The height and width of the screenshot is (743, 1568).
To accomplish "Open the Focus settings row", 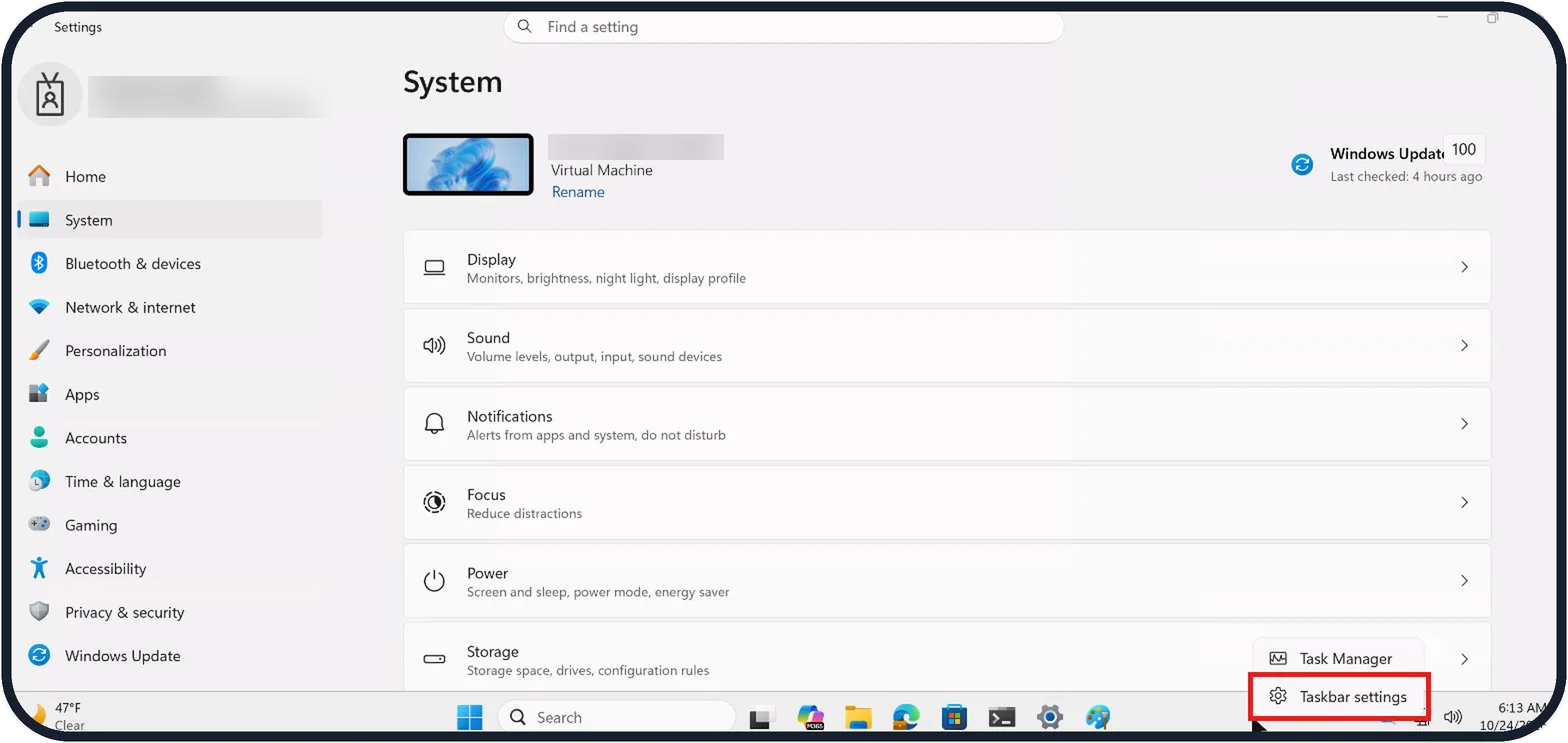I will (x=947, y=502).
